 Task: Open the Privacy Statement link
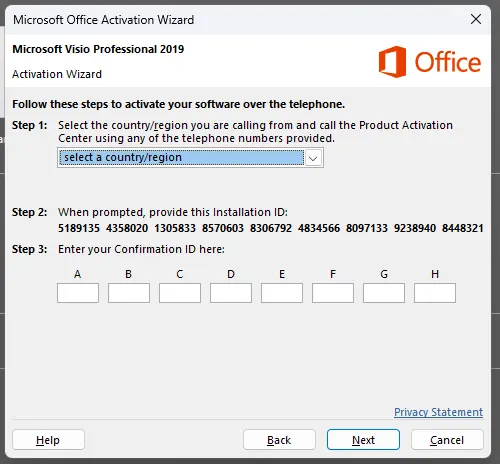coord(438,412)
